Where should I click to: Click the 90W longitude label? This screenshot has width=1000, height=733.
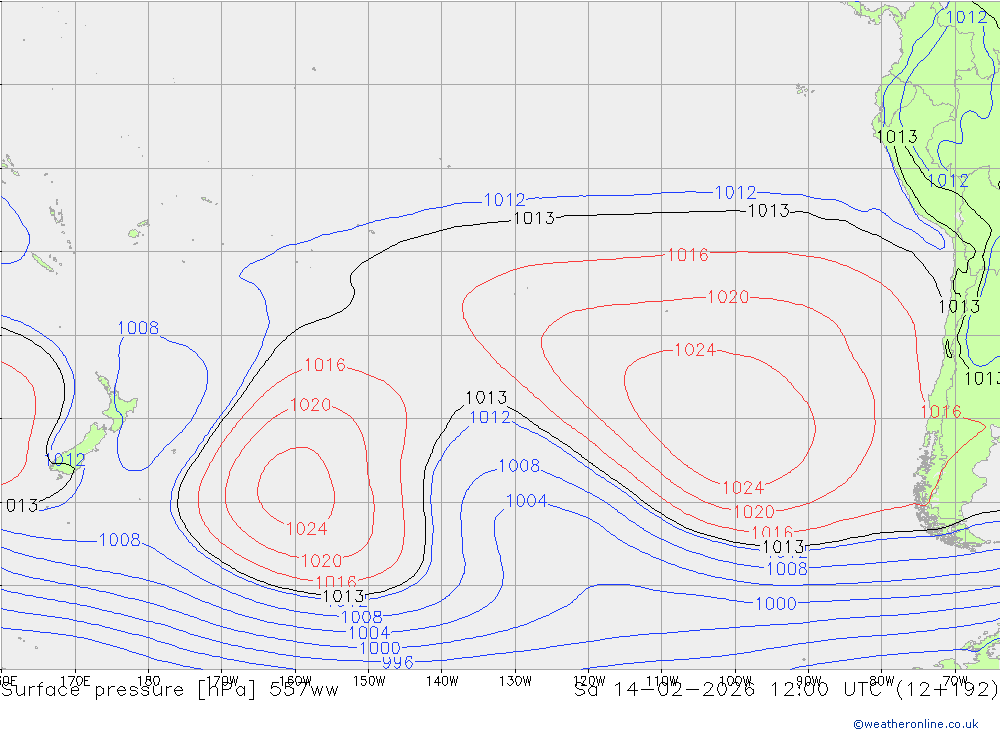pyautogui.click(x=809, y=681)
